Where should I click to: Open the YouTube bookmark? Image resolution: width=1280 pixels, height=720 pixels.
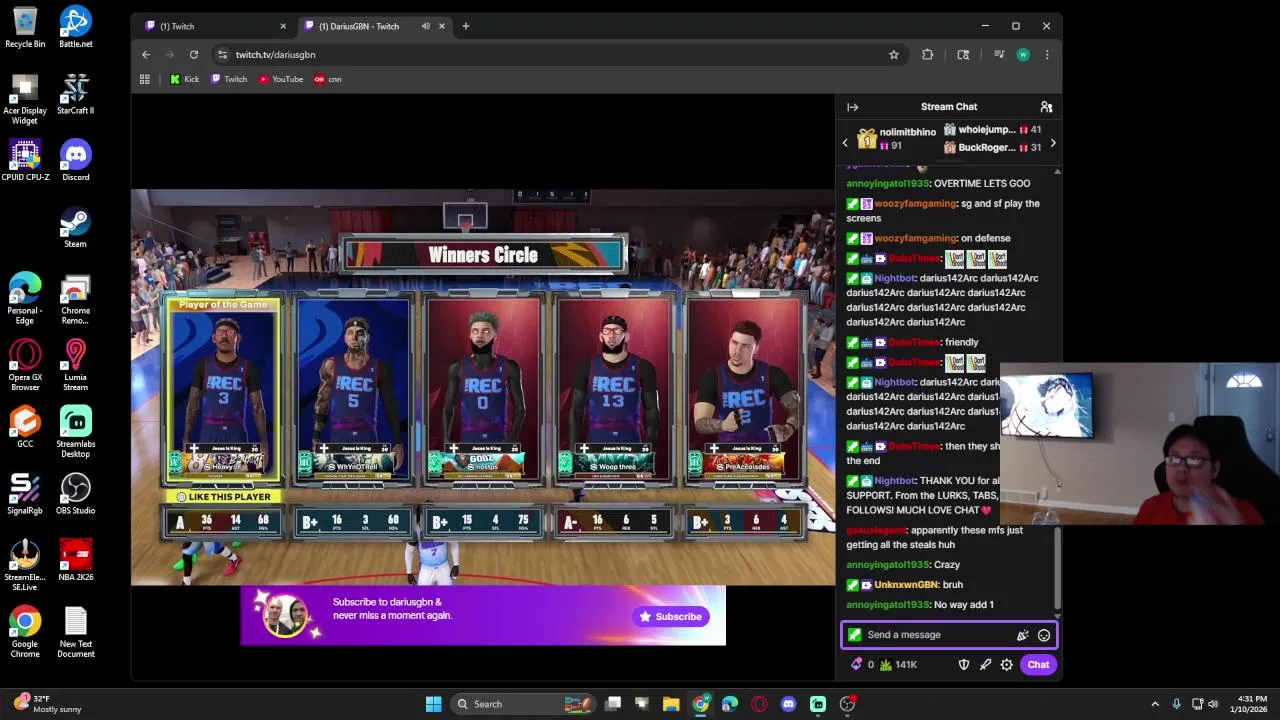pyautogui.click(x=281, y=79)
